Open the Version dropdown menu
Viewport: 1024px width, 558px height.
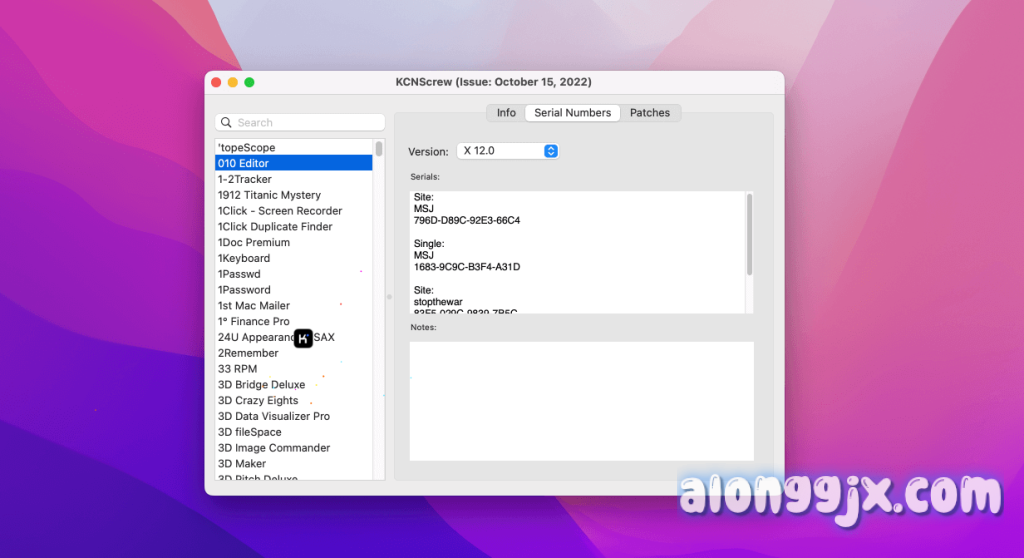(x=507, y=151)
